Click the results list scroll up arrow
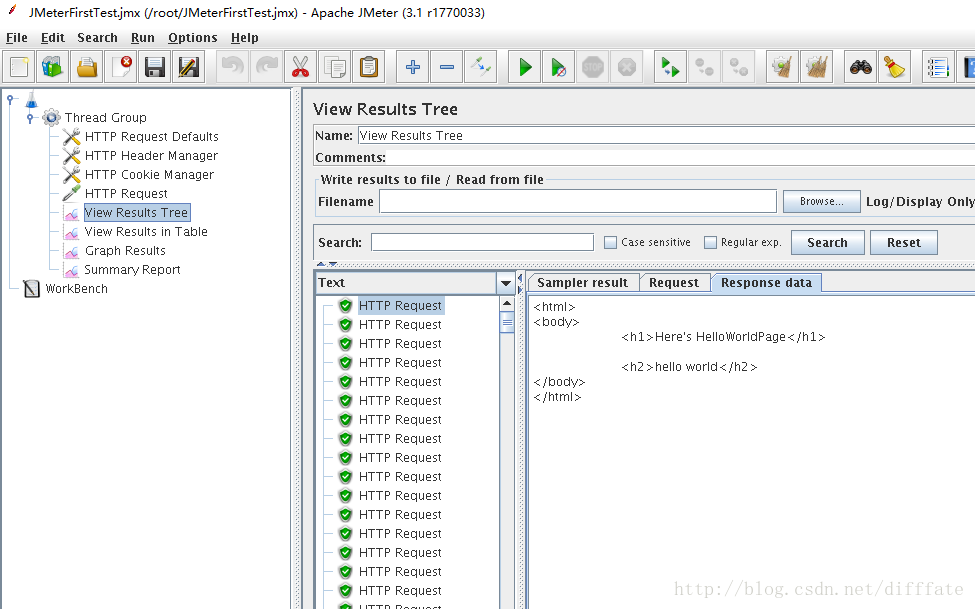 [507, 304]
